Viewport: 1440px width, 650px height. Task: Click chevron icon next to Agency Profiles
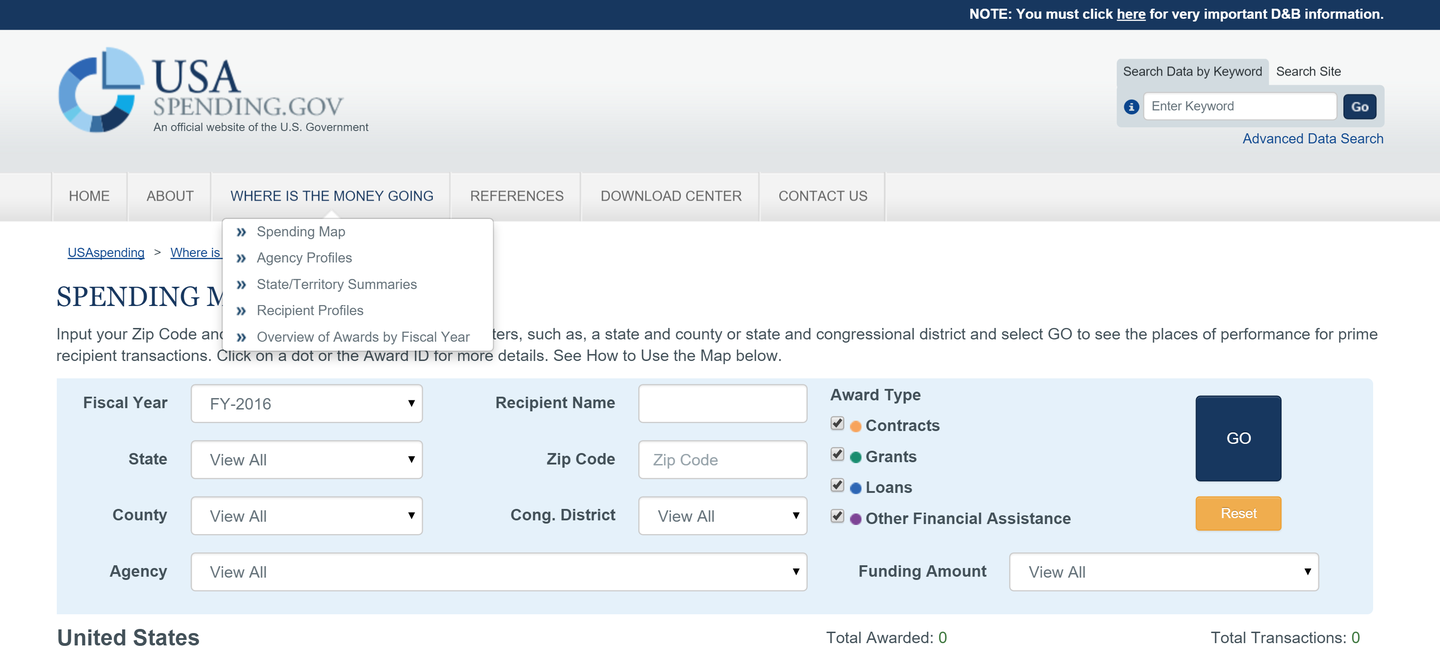[x=241, y=258]
